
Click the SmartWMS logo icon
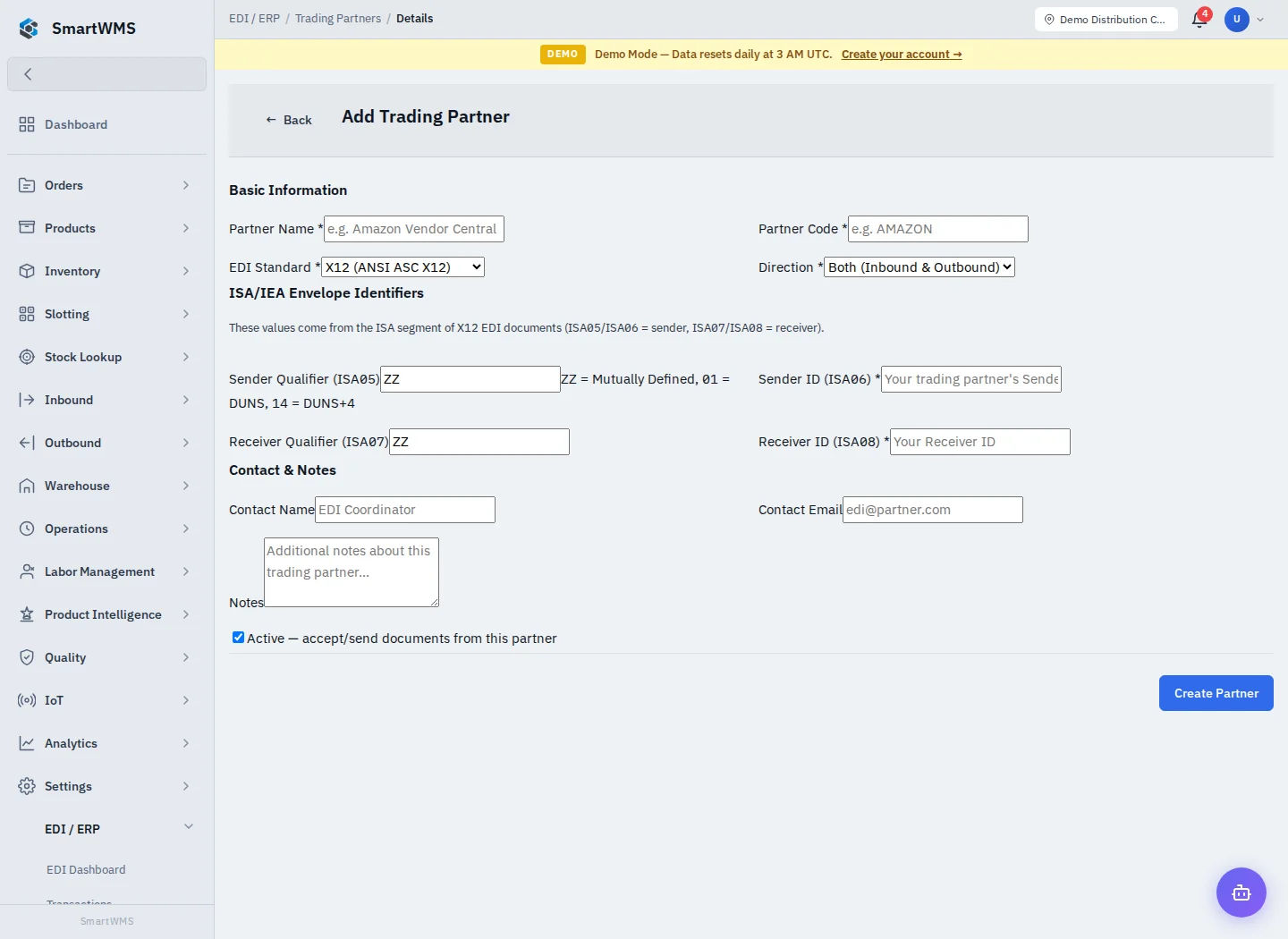(29, 29)
